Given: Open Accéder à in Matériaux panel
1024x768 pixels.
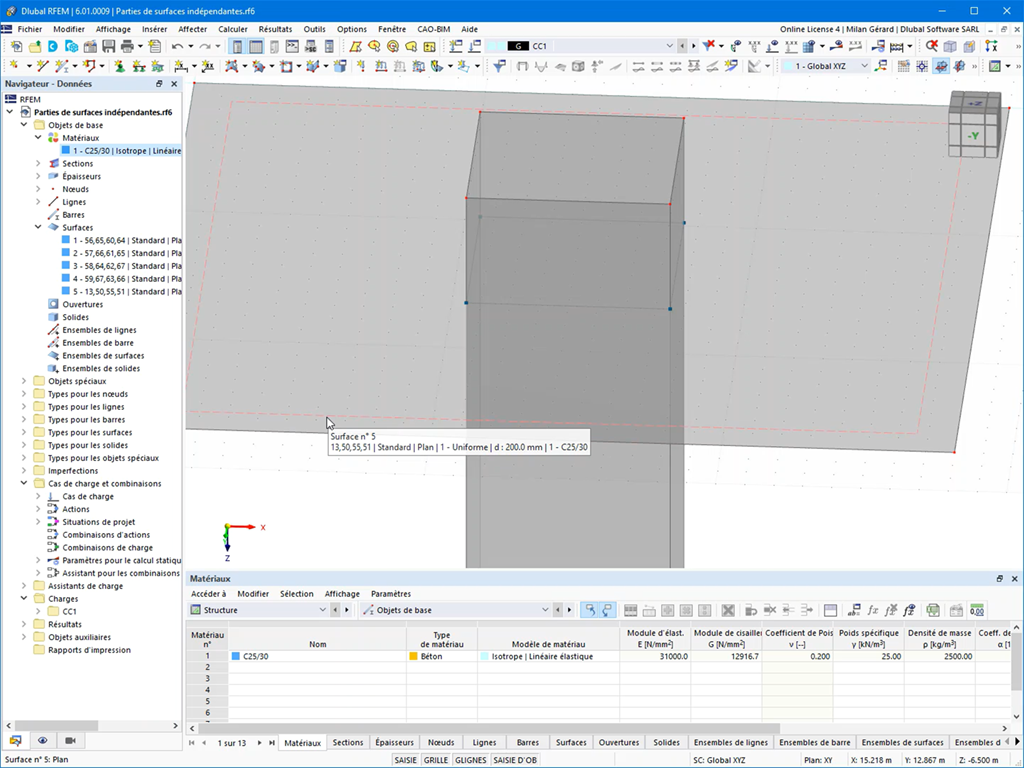Looking at the screenshot, I should tap(208, 594).
